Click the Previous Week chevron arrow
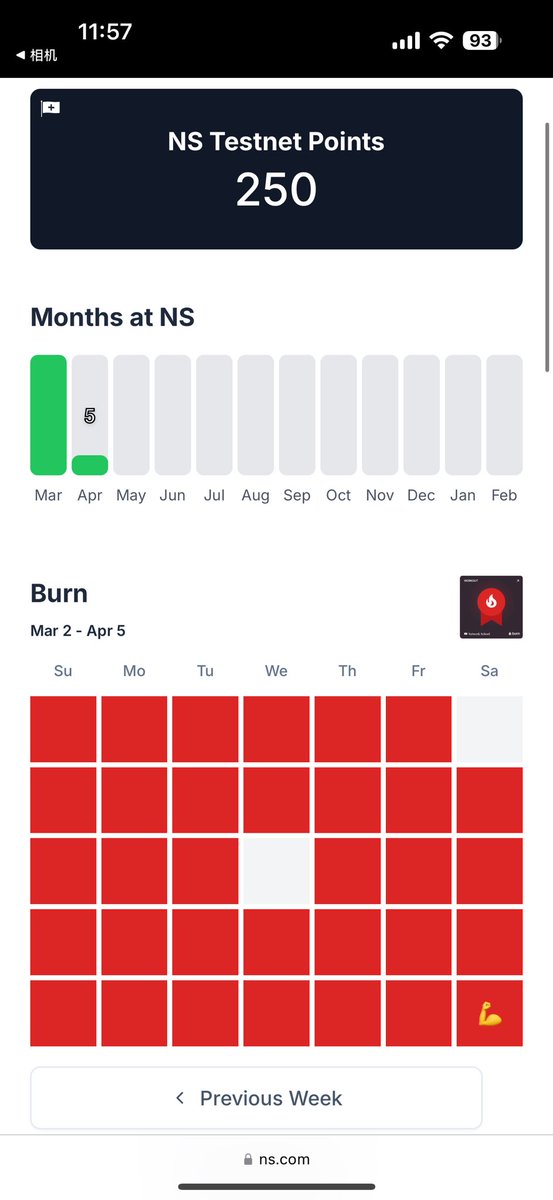This screenshot has width=553, height=1200. 180,1098
